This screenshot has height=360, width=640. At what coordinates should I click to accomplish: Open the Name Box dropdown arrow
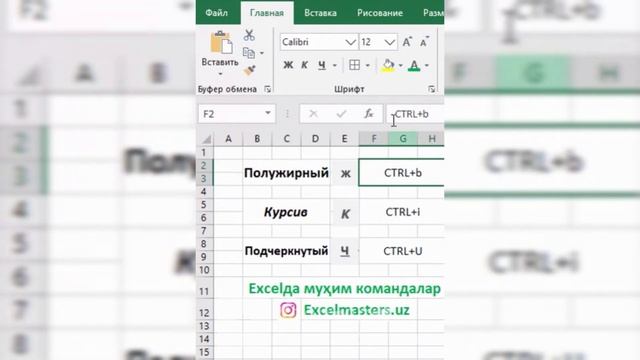tap(268, 113)
